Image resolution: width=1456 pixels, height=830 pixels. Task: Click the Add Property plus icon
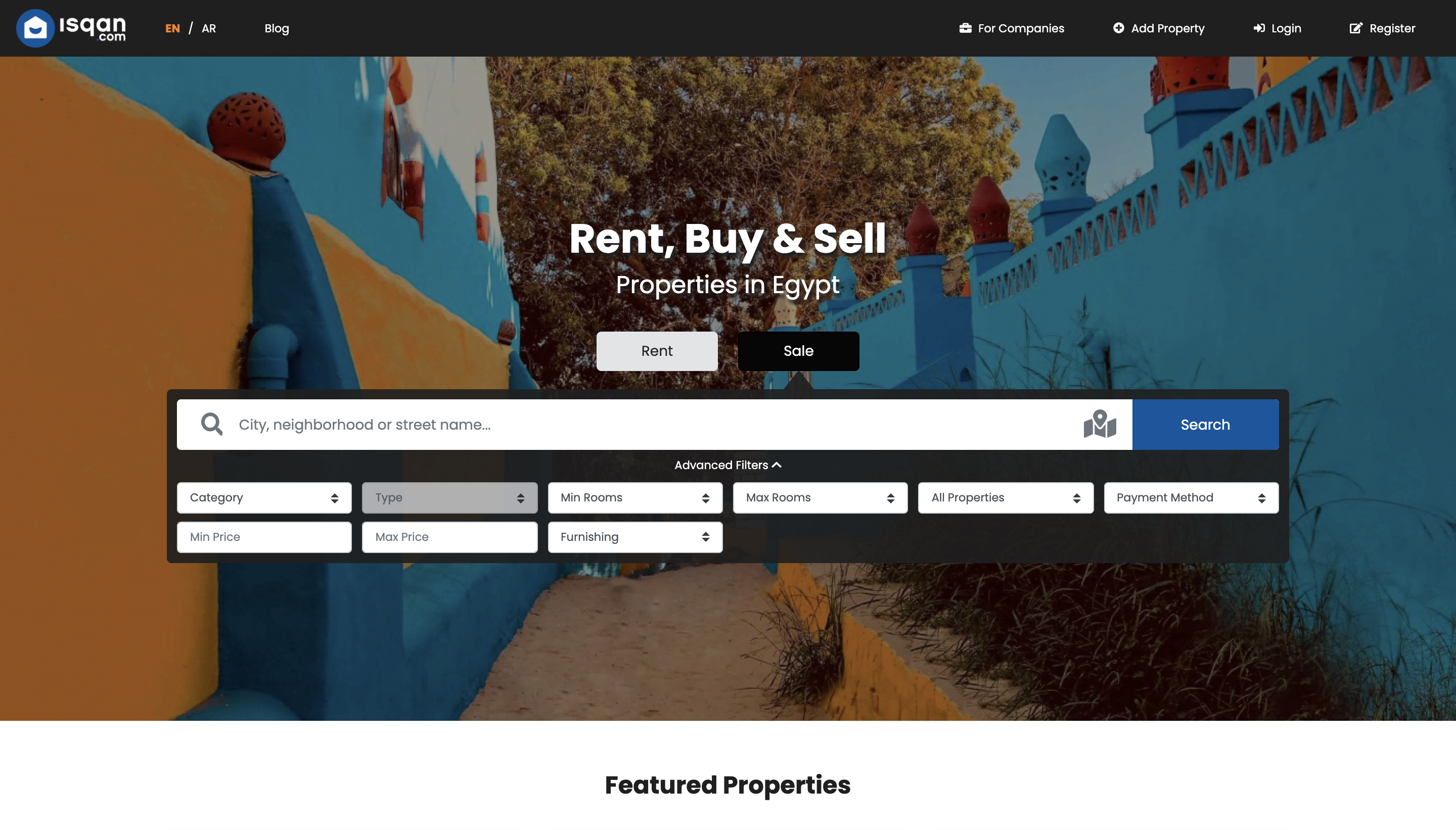click(1118, 28)
